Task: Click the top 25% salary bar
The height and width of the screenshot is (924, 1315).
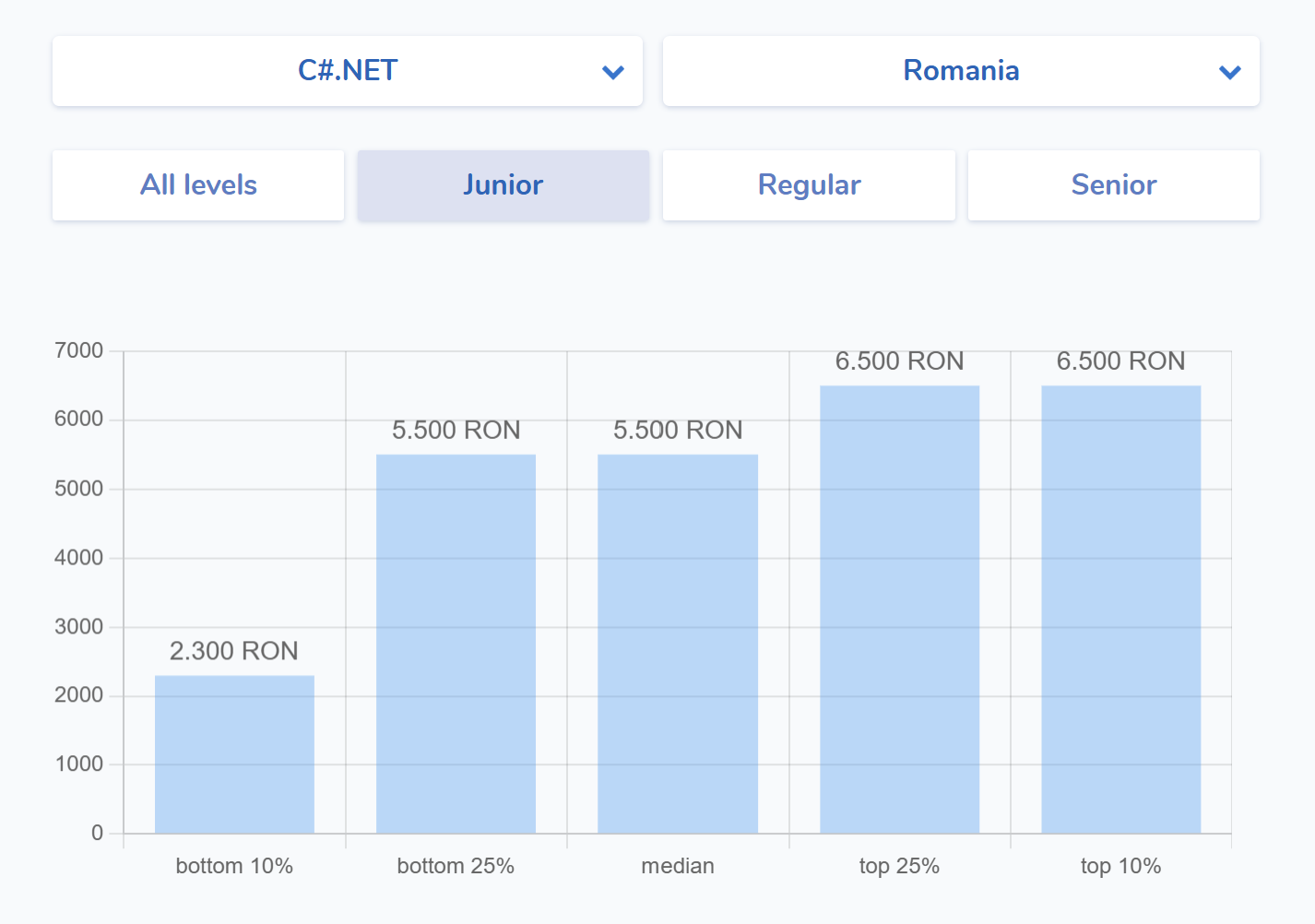Action: coord(899,609)
